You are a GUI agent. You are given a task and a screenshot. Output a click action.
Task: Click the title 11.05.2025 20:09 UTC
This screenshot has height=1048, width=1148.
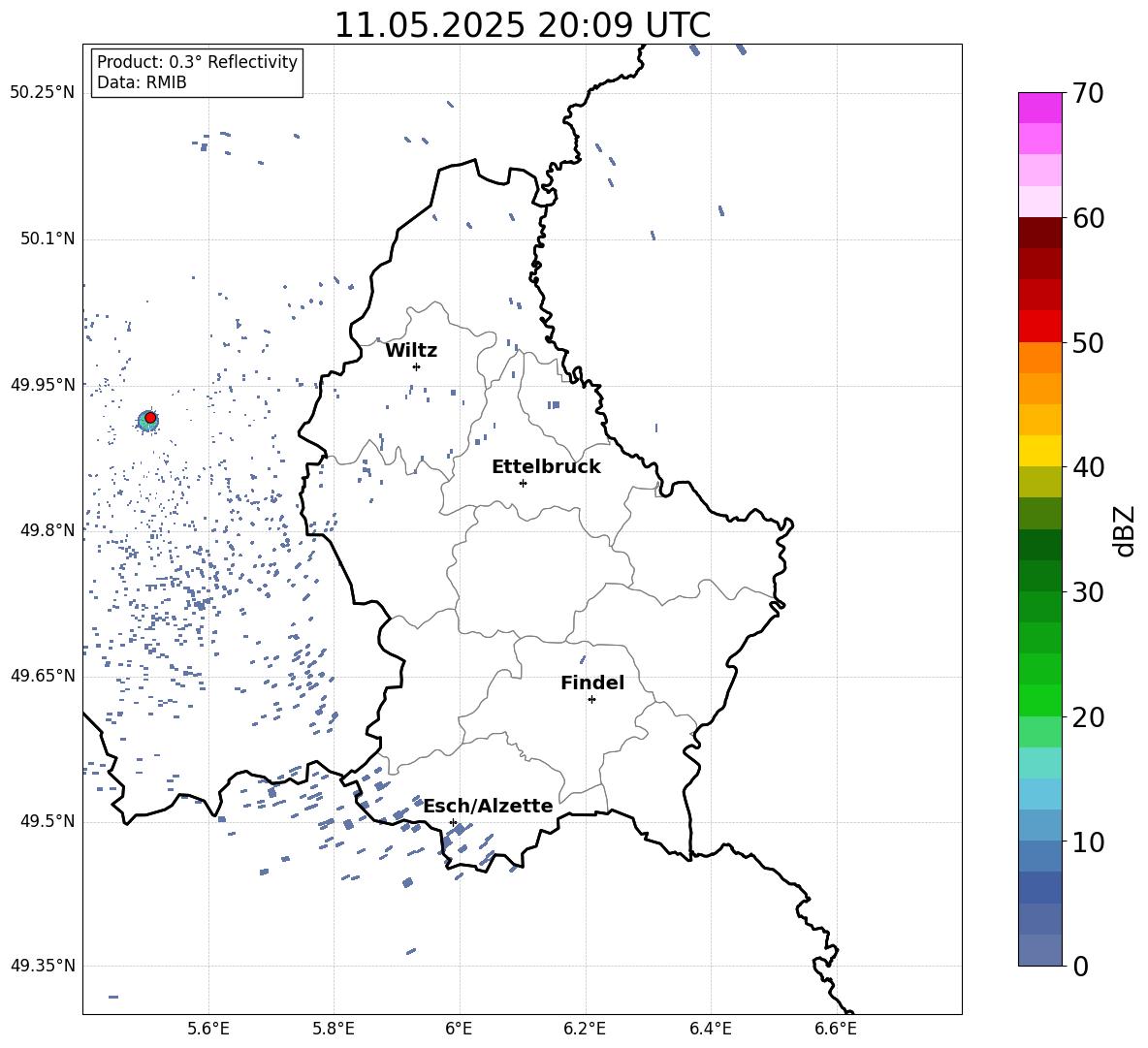[x=522, y=25]
